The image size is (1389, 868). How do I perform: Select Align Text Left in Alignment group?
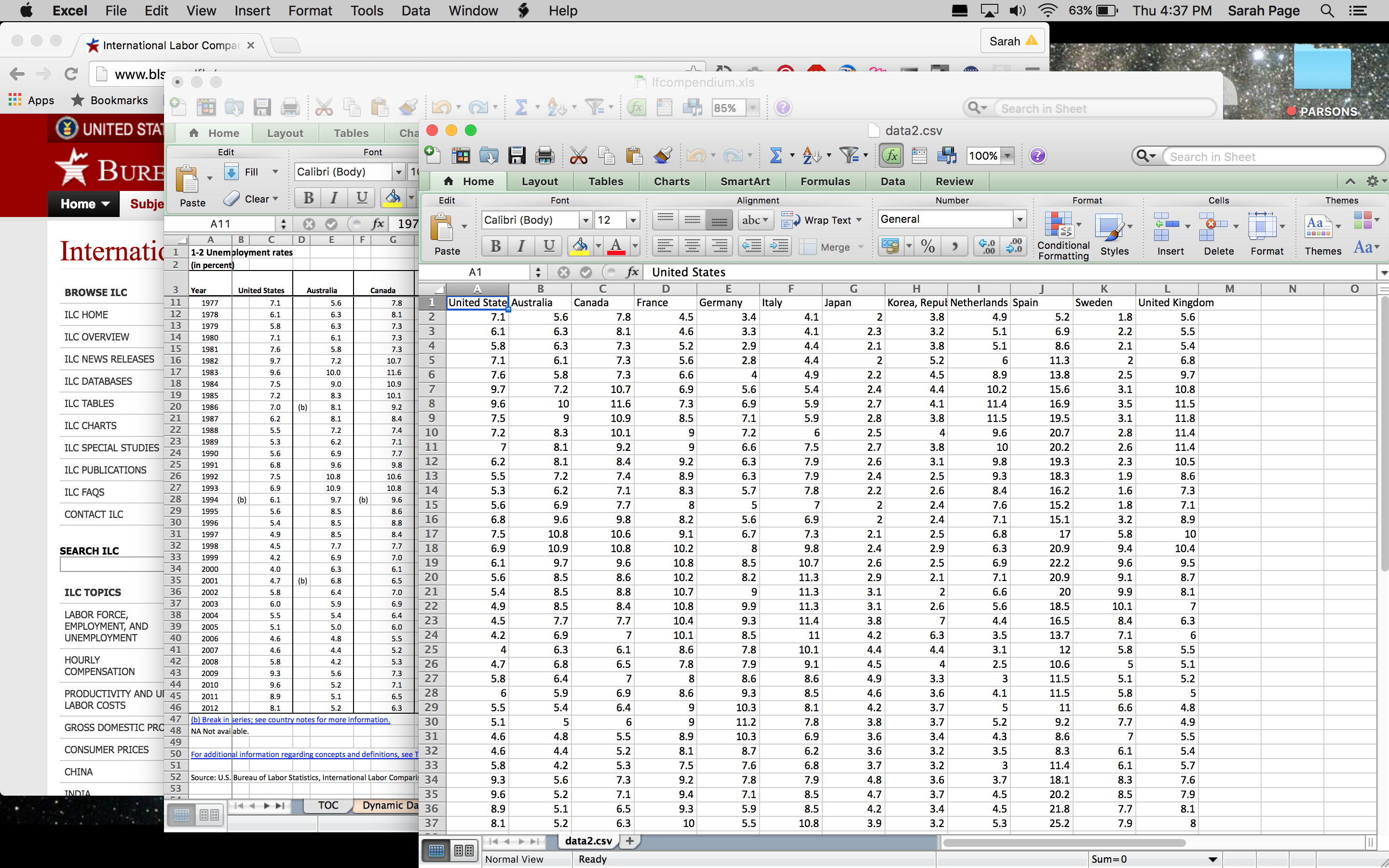click(x=665, y=247)
